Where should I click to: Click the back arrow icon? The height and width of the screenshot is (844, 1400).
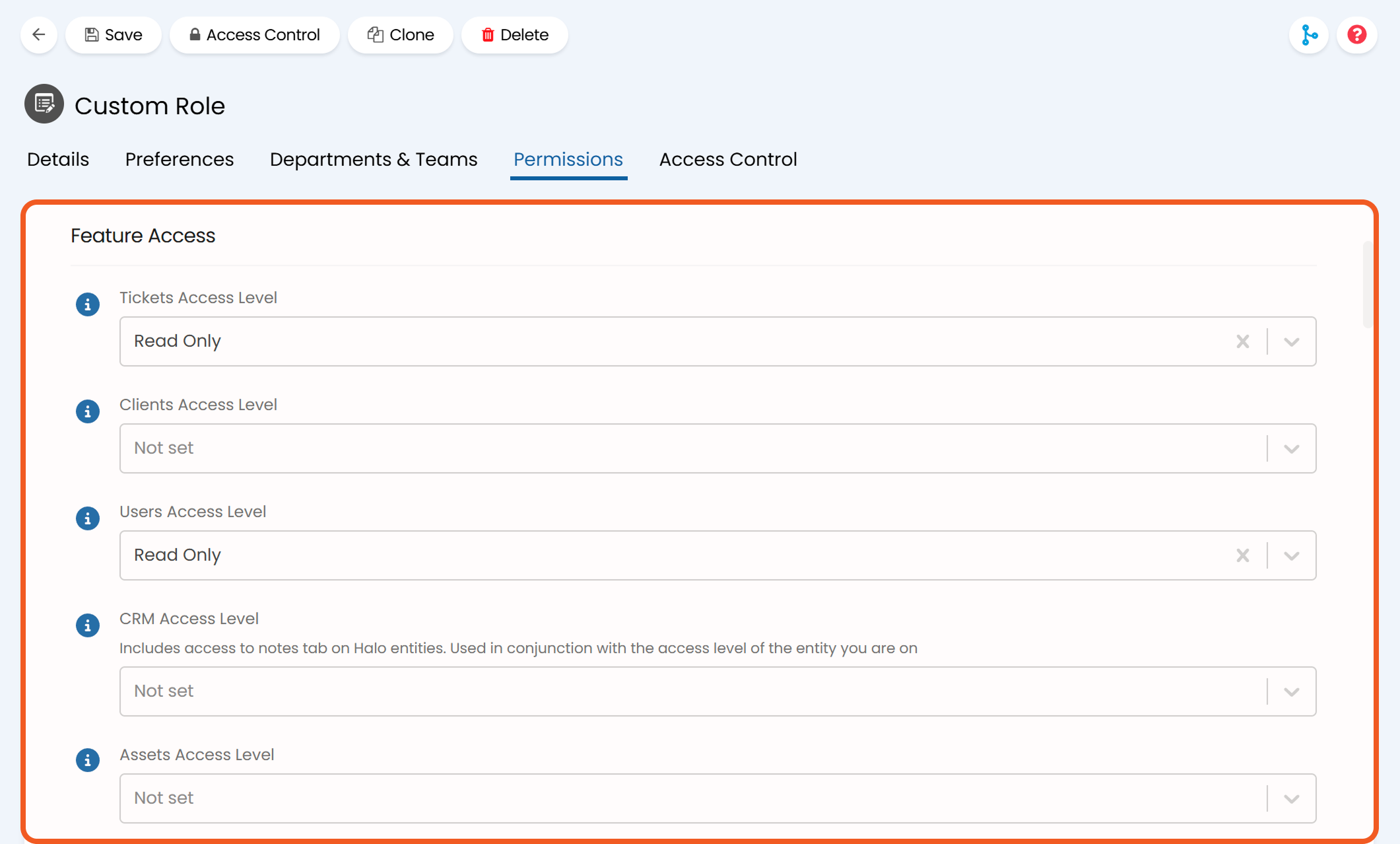pos(39,34)
